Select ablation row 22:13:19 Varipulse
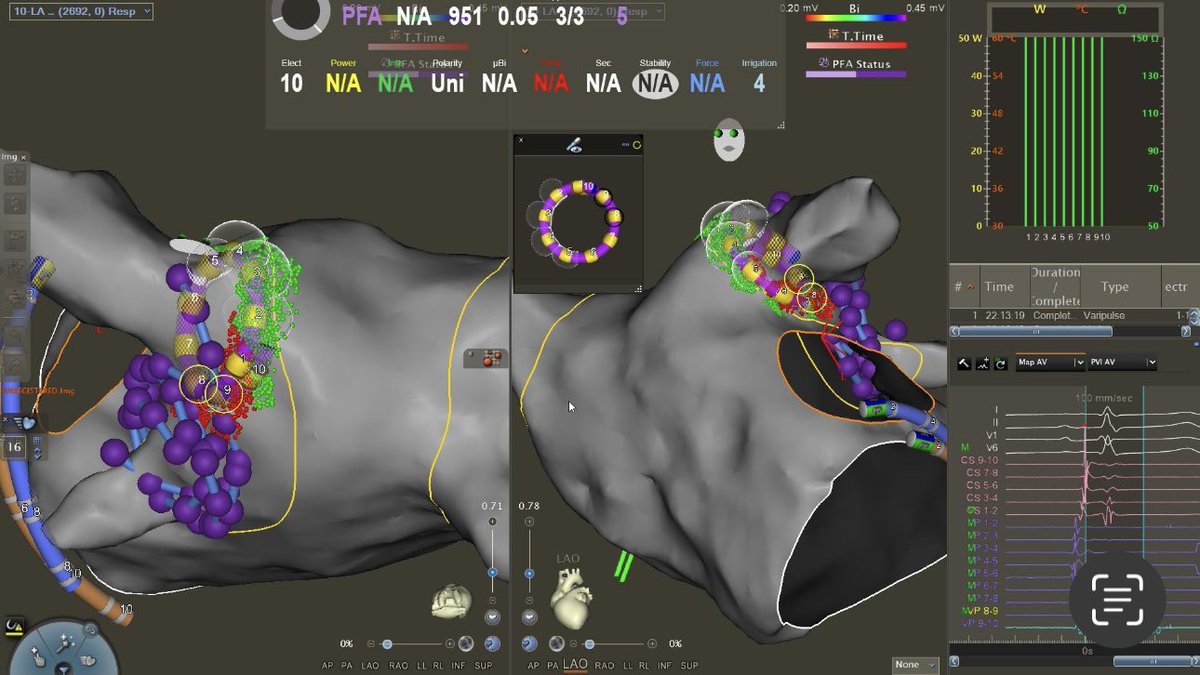The width and height of the screenshot is (1200, 675). point(1068,316)
